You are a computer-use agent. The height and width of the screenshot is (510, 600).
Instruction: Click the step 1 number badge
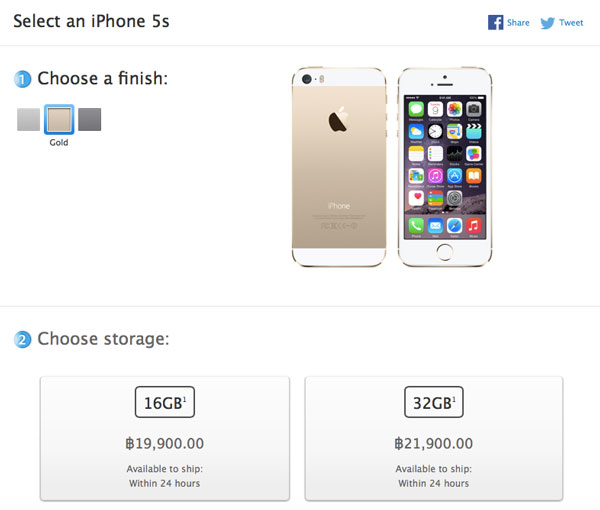pyautogui.click(x=23, y=79)
